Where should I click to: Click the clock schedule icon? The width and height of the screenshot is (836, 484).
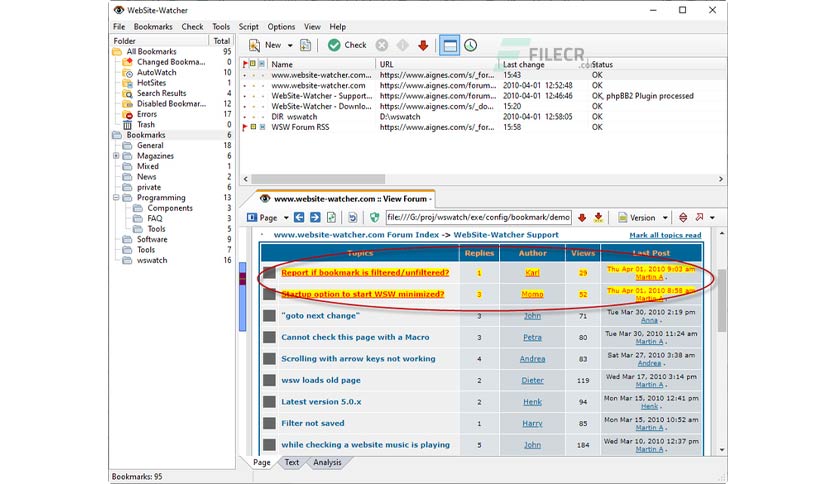click(x=470, y=45)
